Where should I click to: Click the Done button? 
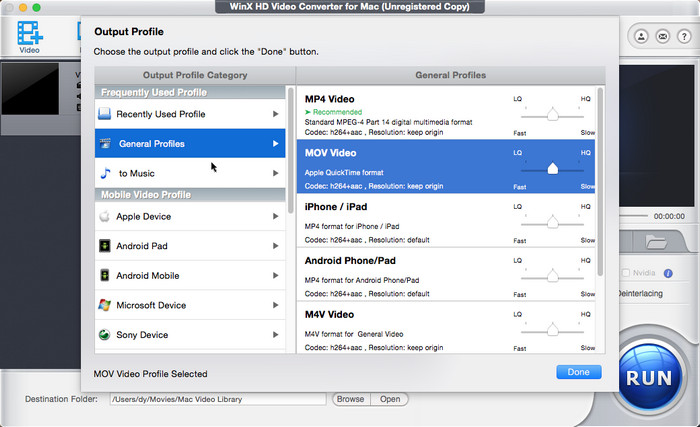579,372
